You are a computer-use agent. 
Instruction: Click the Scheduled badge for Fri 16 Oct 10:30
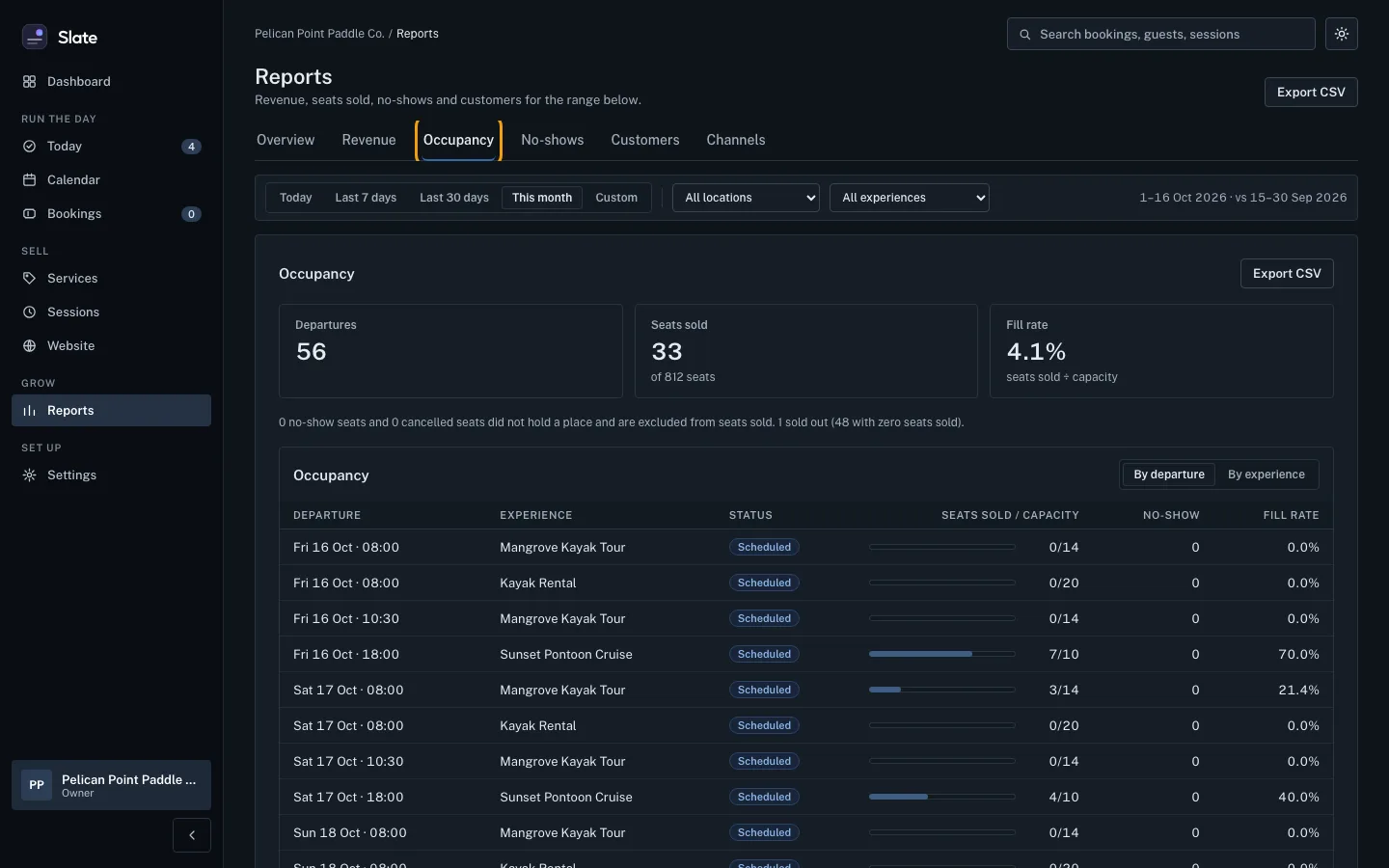(x=764, y=618)
